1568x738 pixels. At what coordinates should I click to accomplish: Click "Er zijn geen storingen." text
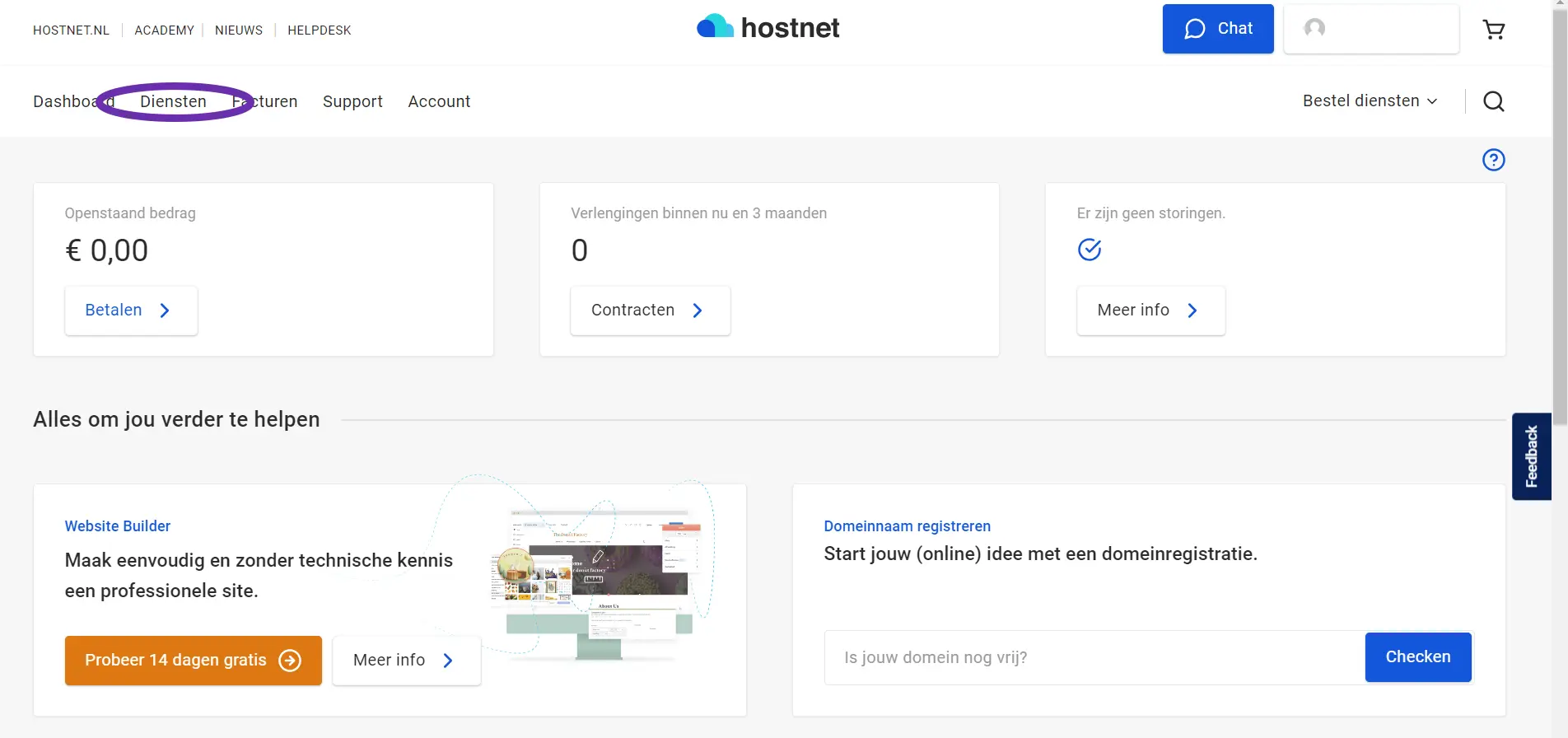[1151, 213]
